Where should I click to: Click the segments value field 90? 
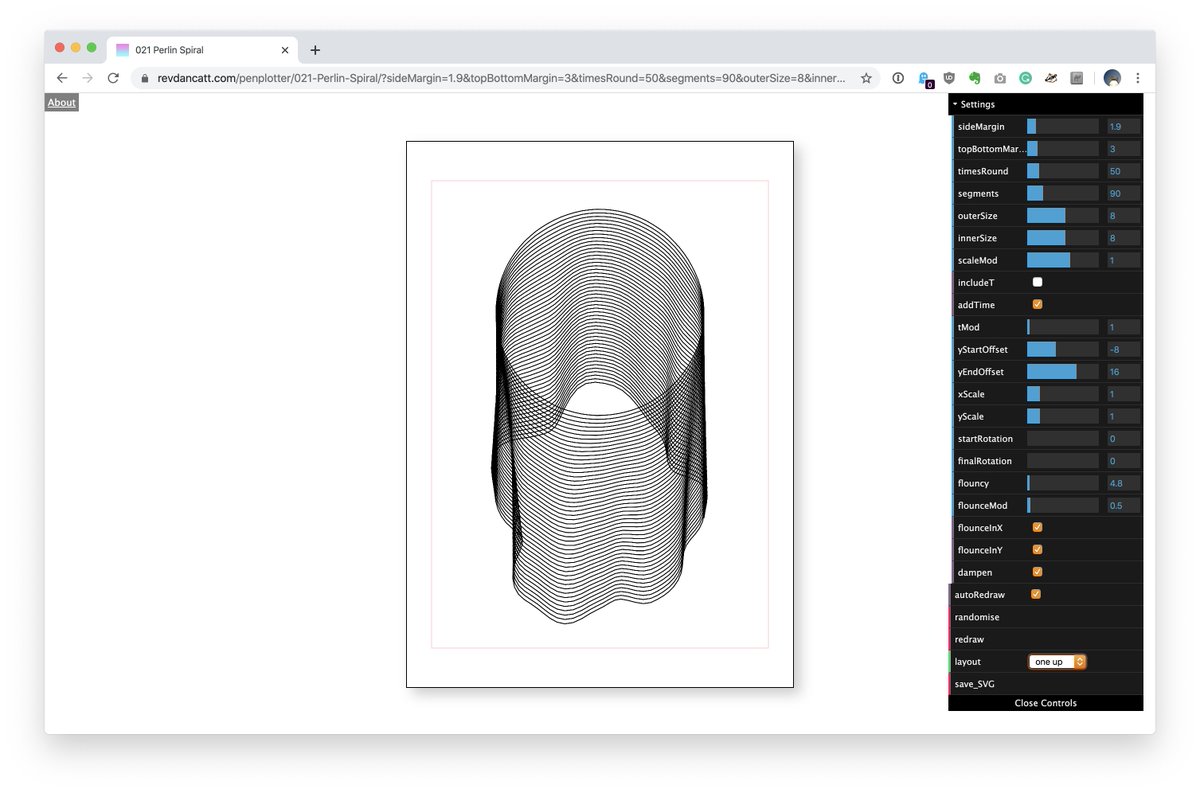(1123, 193)
